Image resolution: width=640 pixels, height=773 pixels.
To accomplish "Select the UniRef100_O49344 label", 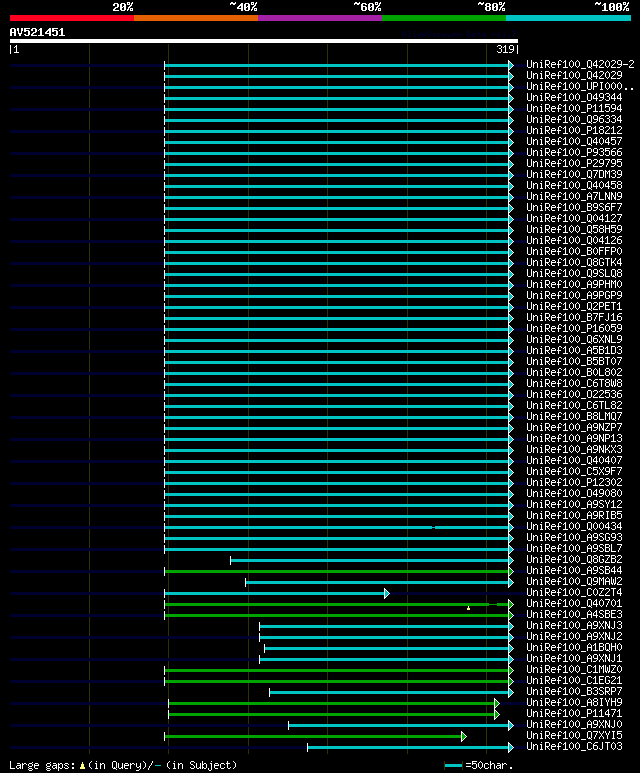I will 574,98.
